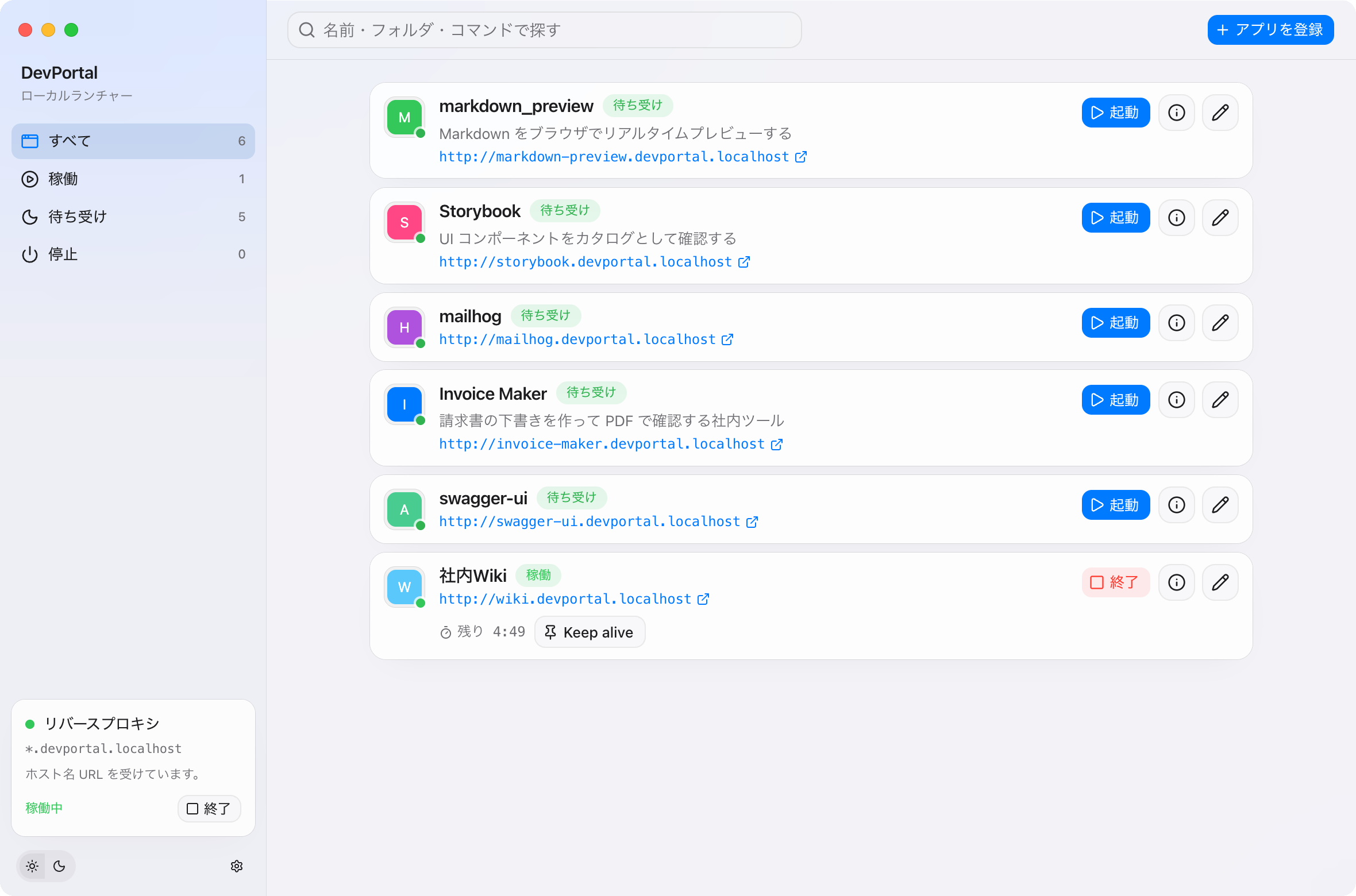
Task: Stop 社内Wiki with red 終了 button
Action: [1116, 582]
